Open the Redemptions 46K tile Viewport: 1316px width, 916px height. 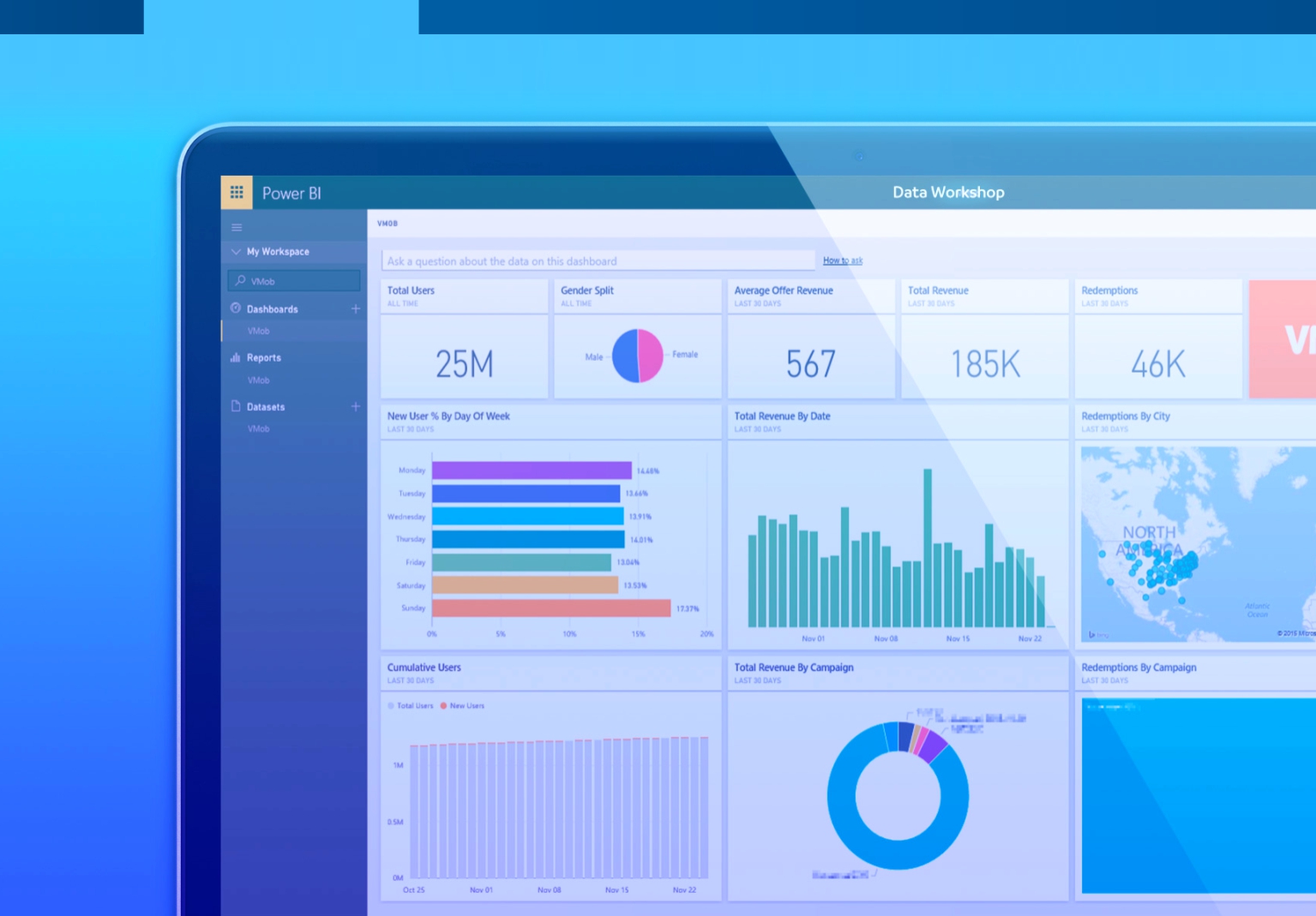point(1158,338)
